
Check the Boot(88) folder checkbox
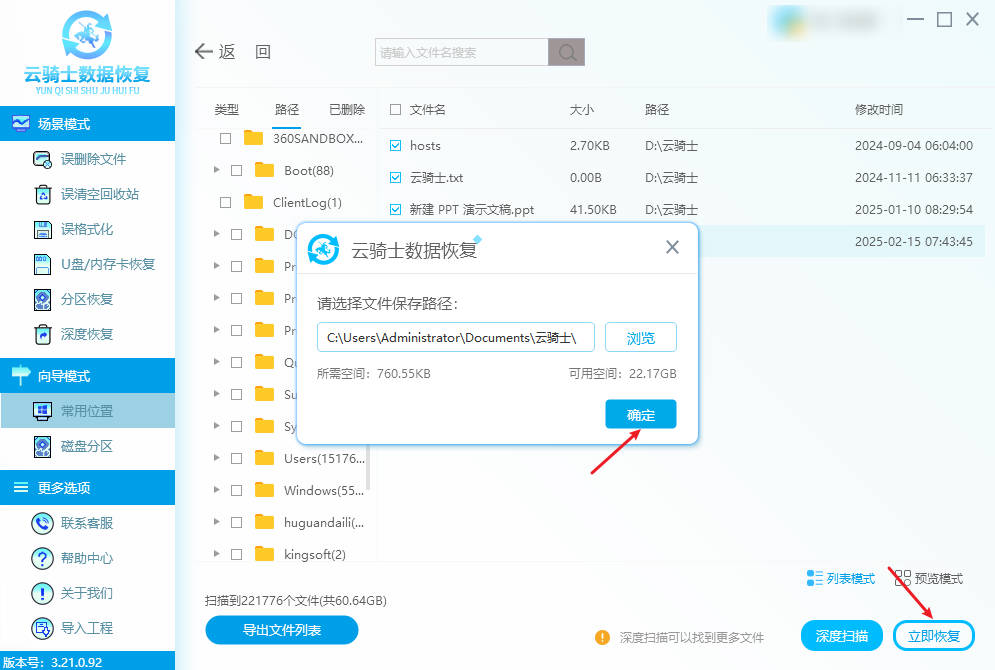pyautogui.click(x=237, y=171)
